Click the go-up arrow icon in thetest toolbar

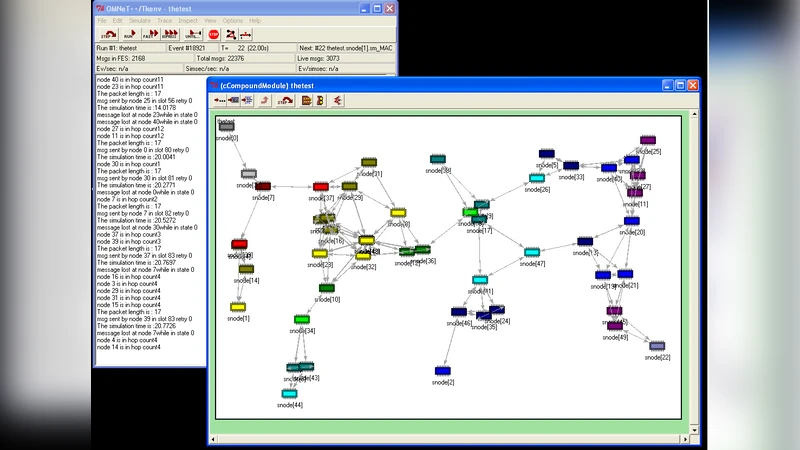264,101
